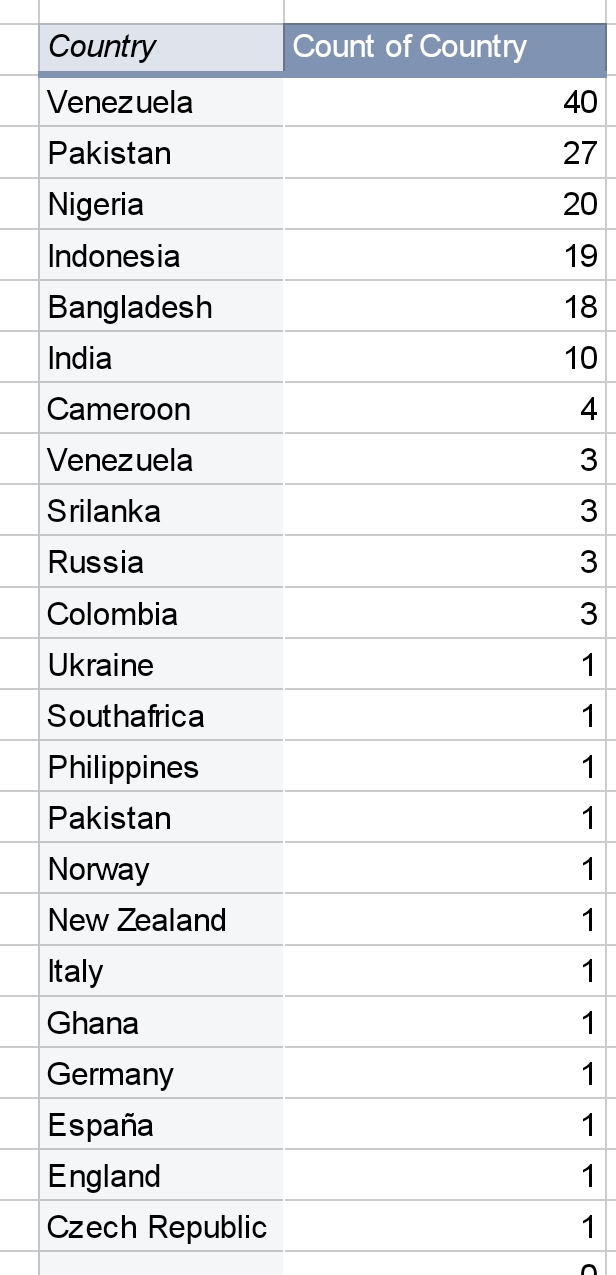Image resolution: width=616 pixels, height=1275 pixels.
Task: Select the Philippines cell
Action: (x=160, y=767)
